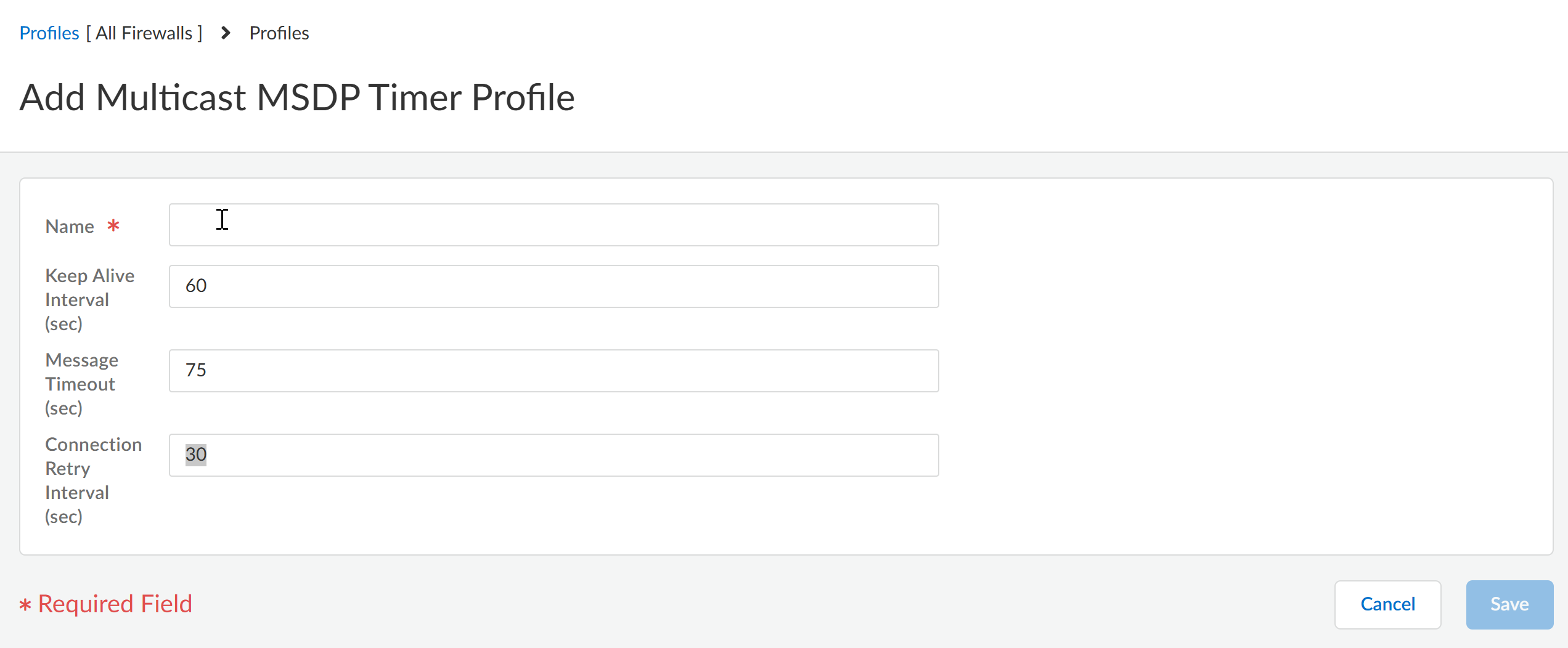
Task: Click the Profiles breadcrumb link
Action: [49, 33]
